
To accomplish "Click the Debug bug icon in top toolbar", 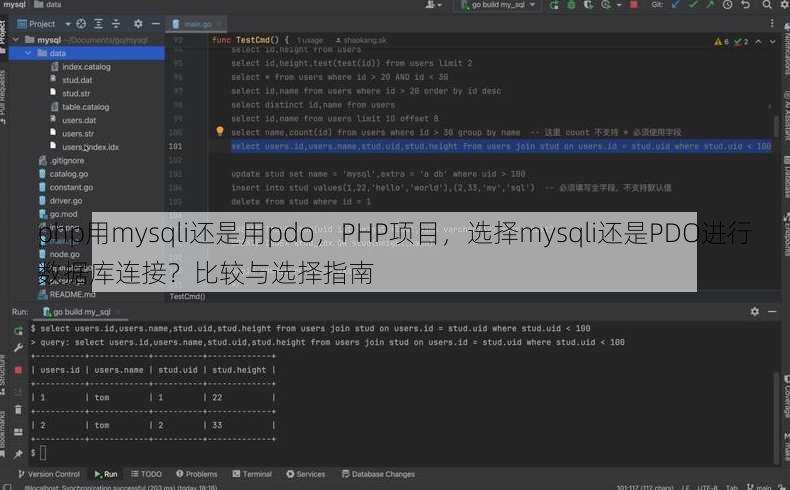I will click(x=571, y=5).
